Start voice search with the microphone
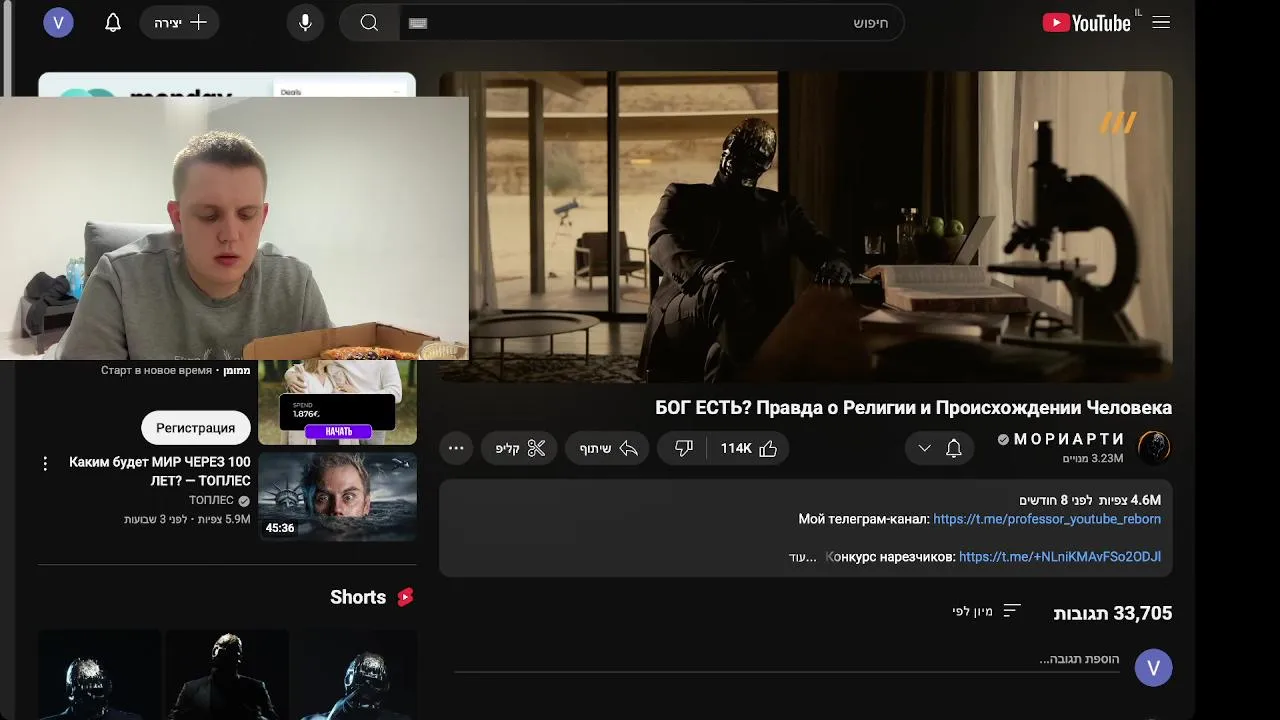The width and height of the screenshot is (1280, 720). point(305,23)
